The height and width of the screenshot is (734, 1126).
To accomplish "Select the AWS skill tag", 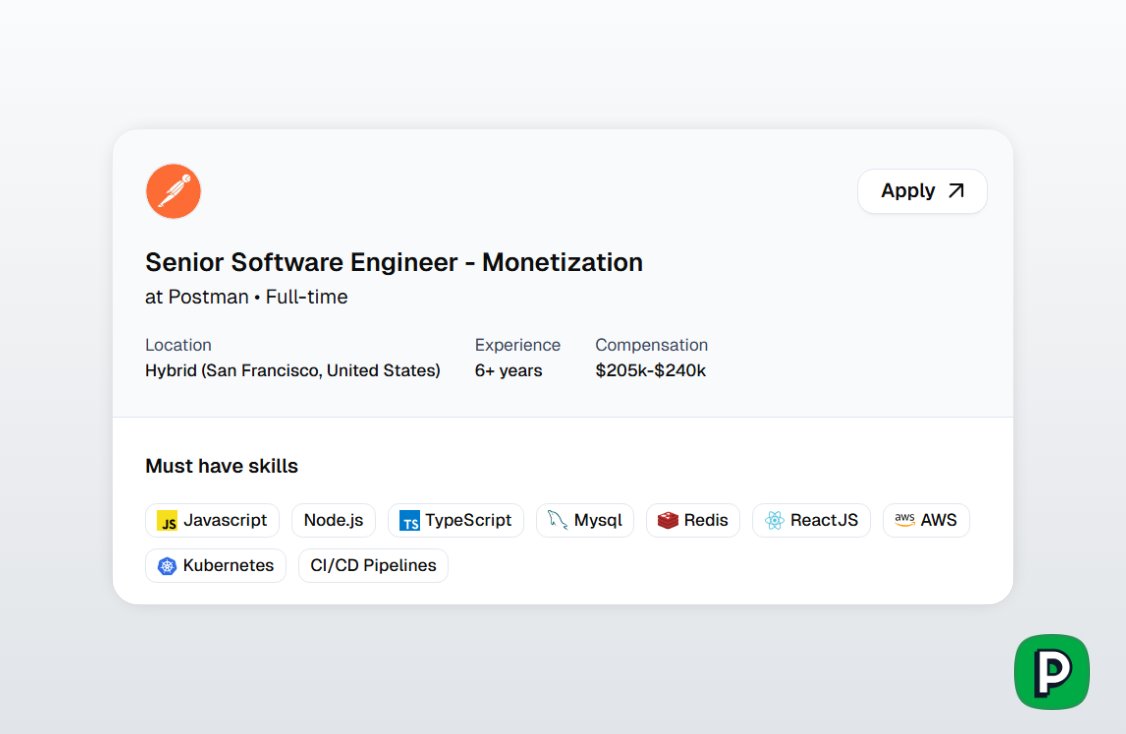I will point(926,520).
